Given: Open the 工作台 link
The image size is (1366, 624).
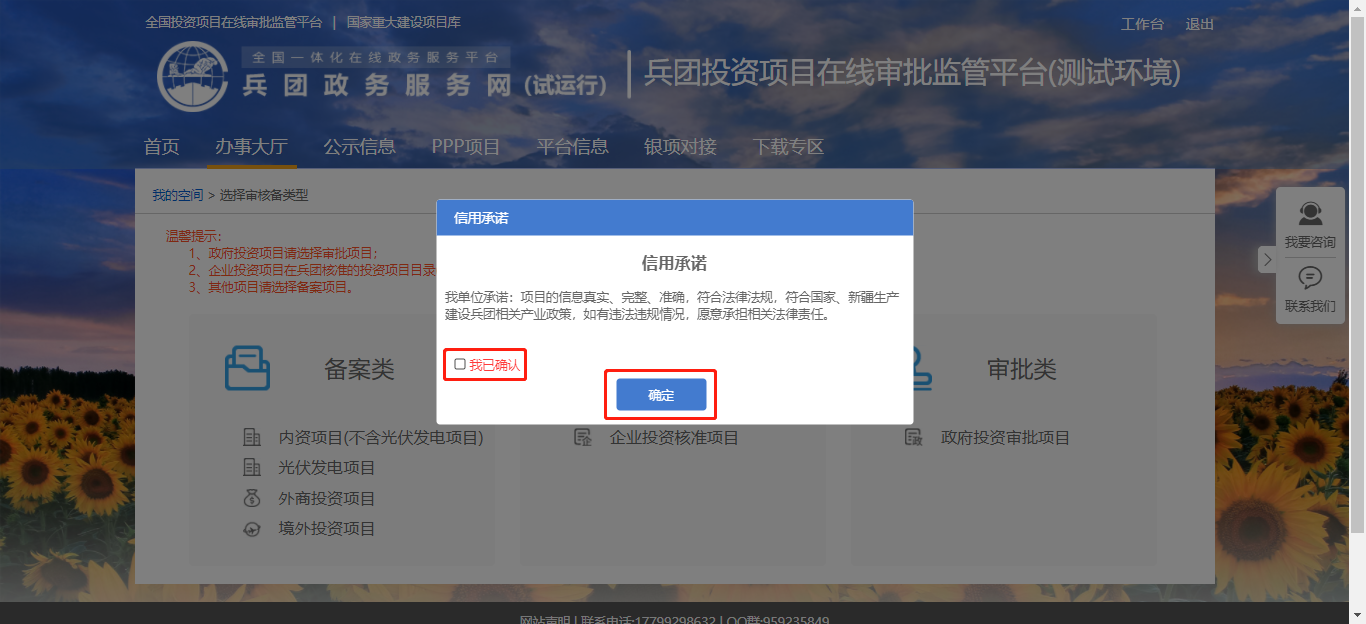Looking at the screenshot, I should pyautogui.click(x=1142, y=24).
